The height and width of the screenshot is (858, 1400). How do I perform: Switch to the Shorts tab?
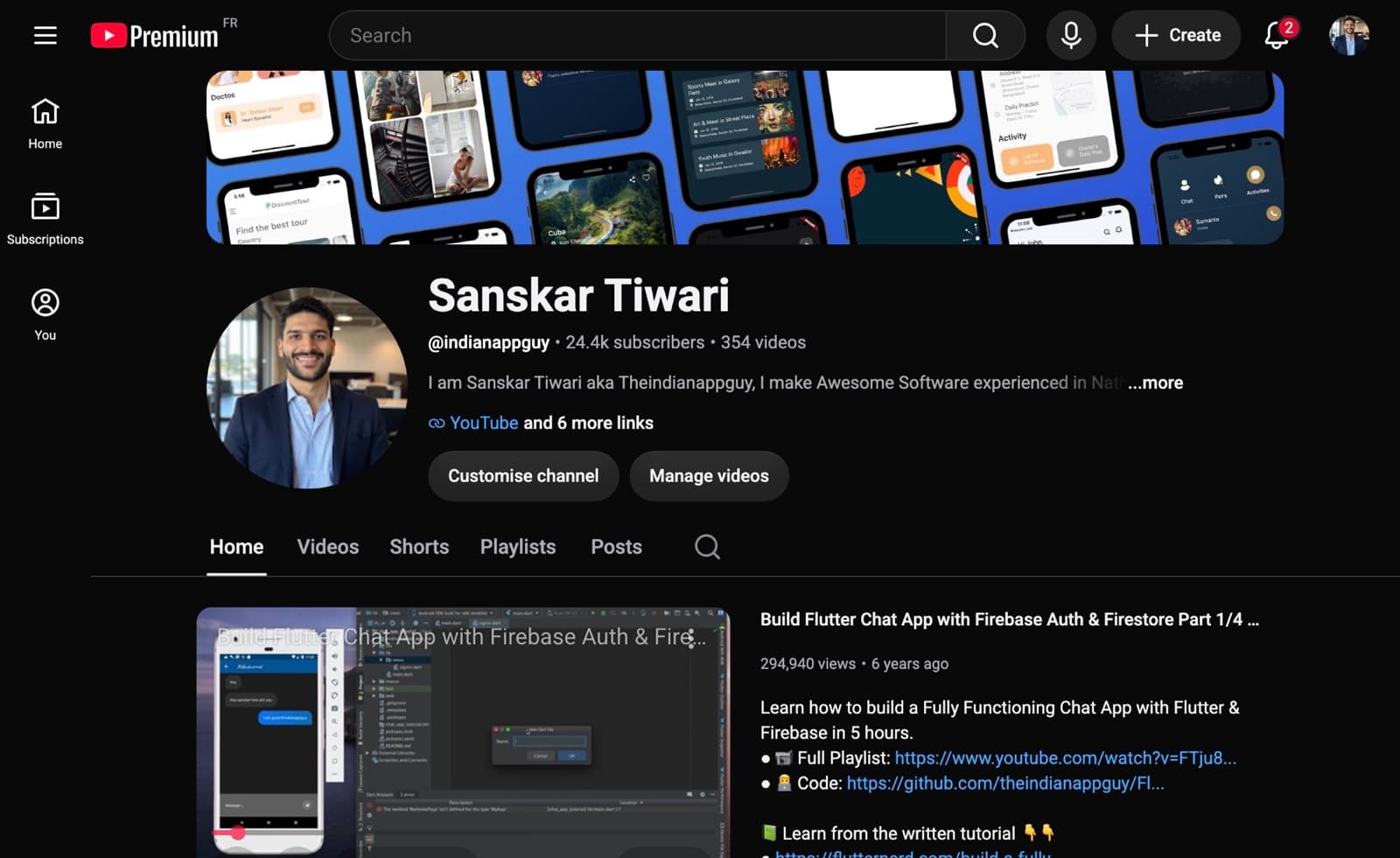pos(419,546)
